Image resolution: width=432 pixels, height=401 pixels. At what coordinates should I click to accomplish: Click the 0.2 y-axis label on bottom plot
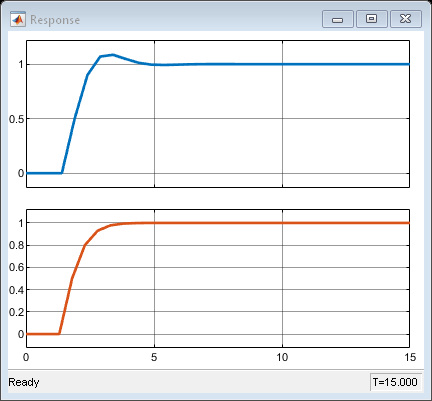(17, 312)
